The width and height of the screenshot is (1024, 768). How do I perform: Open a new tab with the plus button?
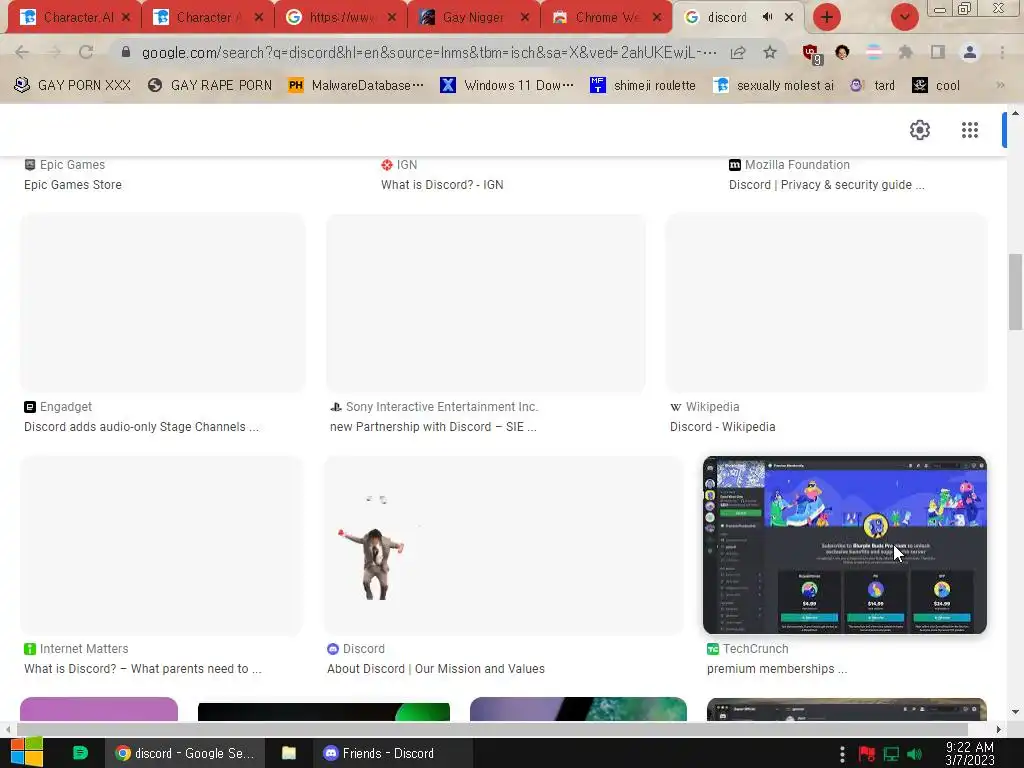(827, 17)
